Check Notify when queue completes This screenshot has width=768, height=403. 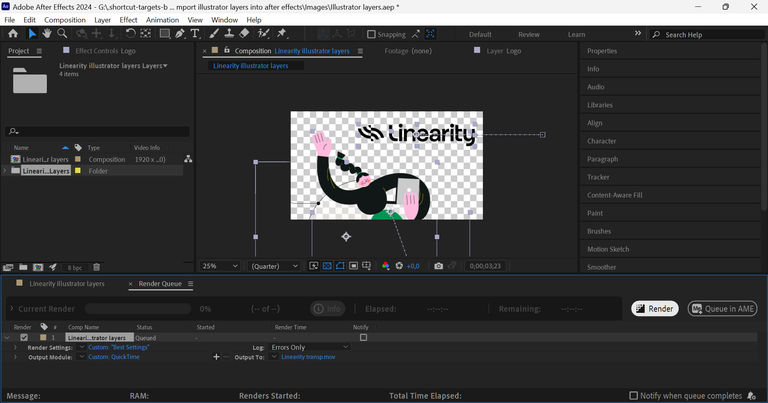coord(633,396)
